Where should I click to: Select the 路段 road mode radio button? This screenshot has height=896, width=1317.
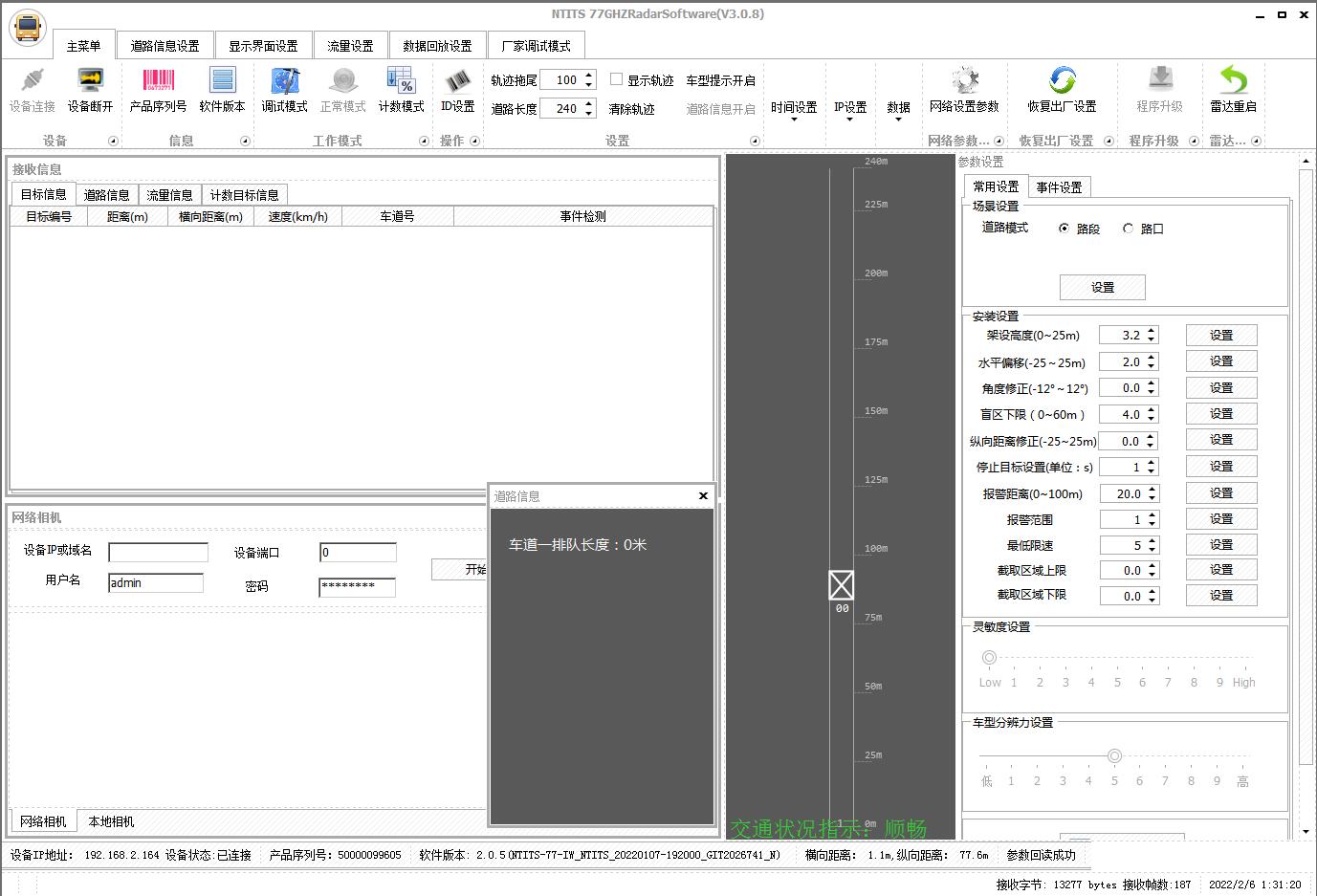pyautogui.click(x=1064, y=229)
